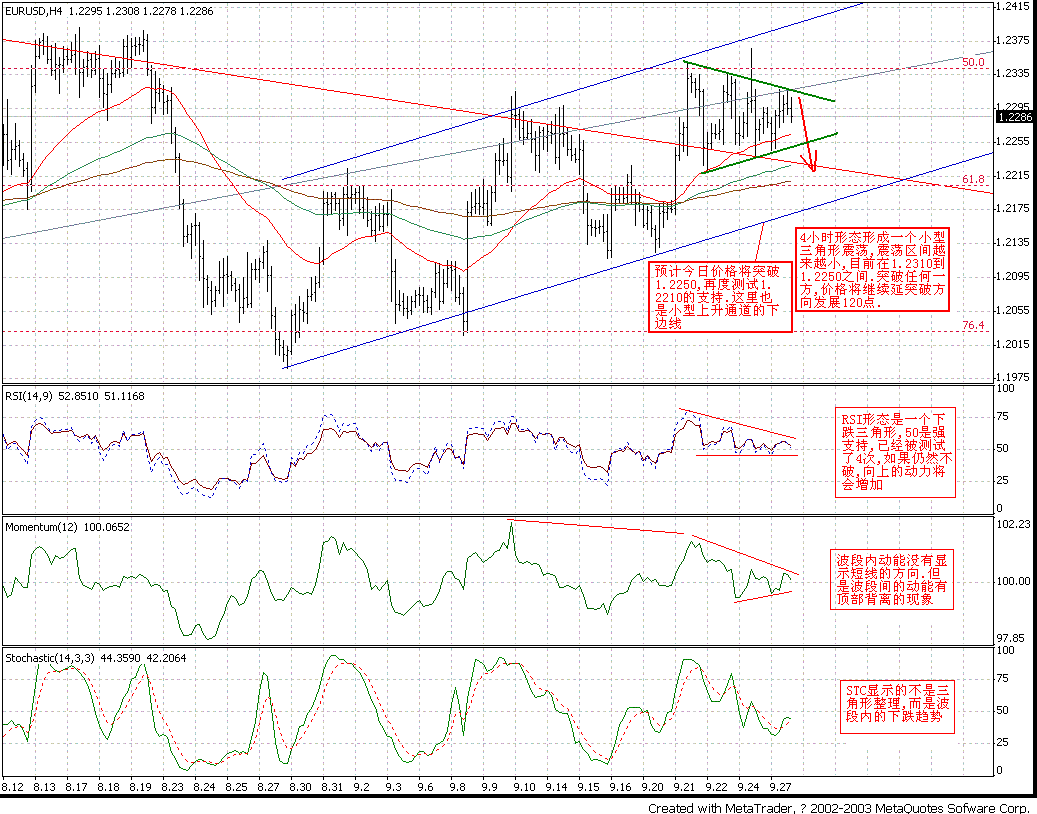This screenshot has width=1037, height=814.
Task: Click the 1.2055 price axis value
Action: 1014,309
